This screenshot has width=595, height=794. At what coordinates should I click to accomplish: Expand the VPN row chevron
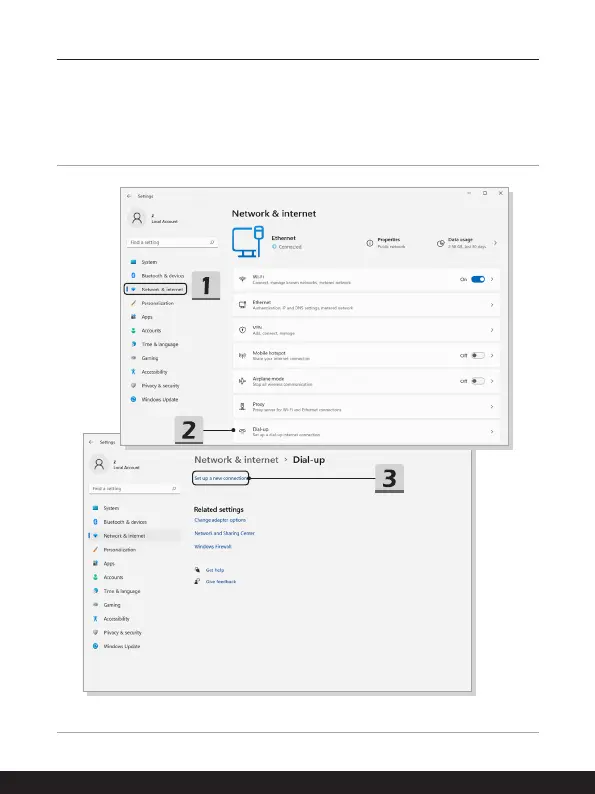(x=492, y=330)
